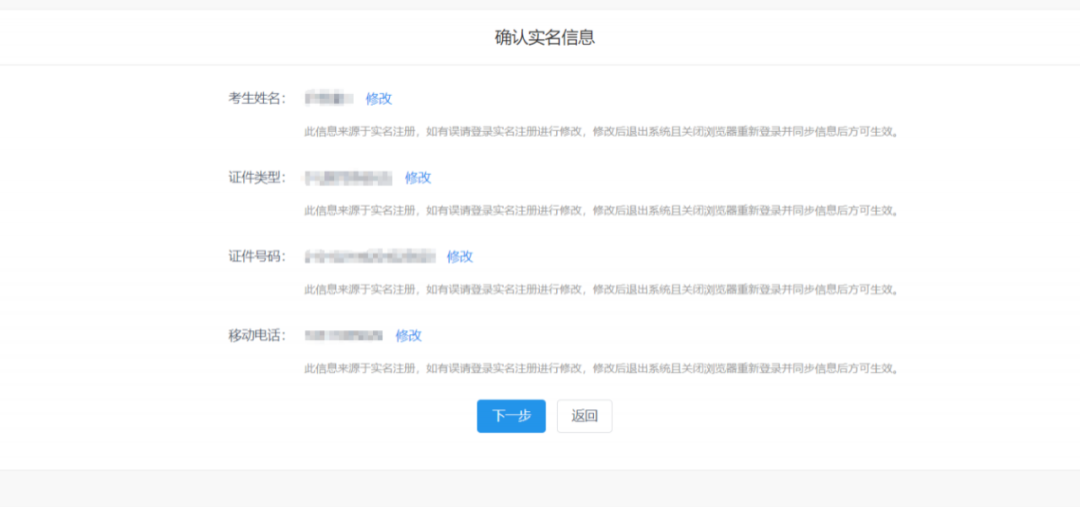
Task: Click the hint text under 考生姓名
Action: coord(600,131)
